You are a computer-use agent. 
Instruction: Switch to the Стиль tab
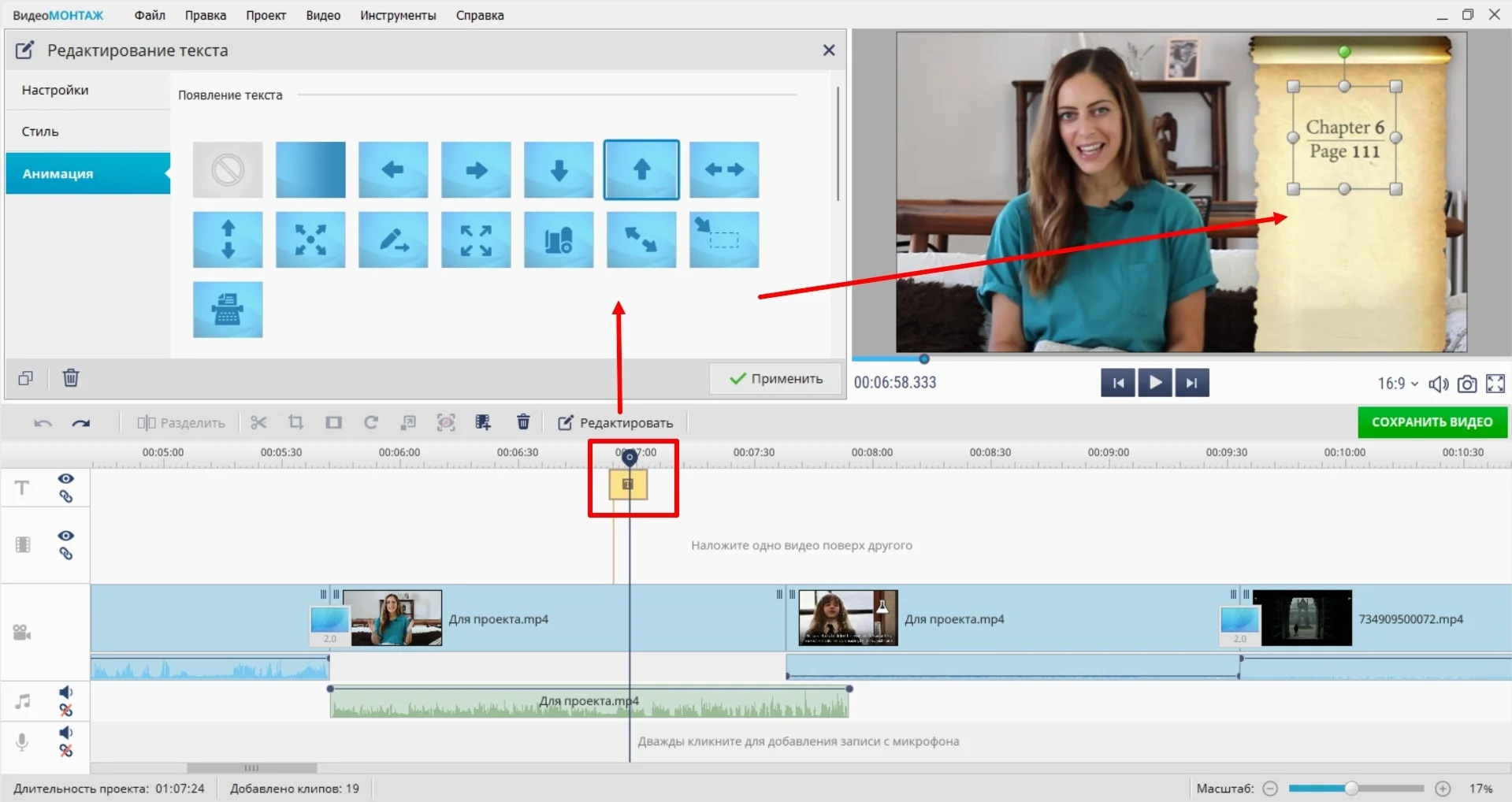pyautogui.click(x=40, y=132)
